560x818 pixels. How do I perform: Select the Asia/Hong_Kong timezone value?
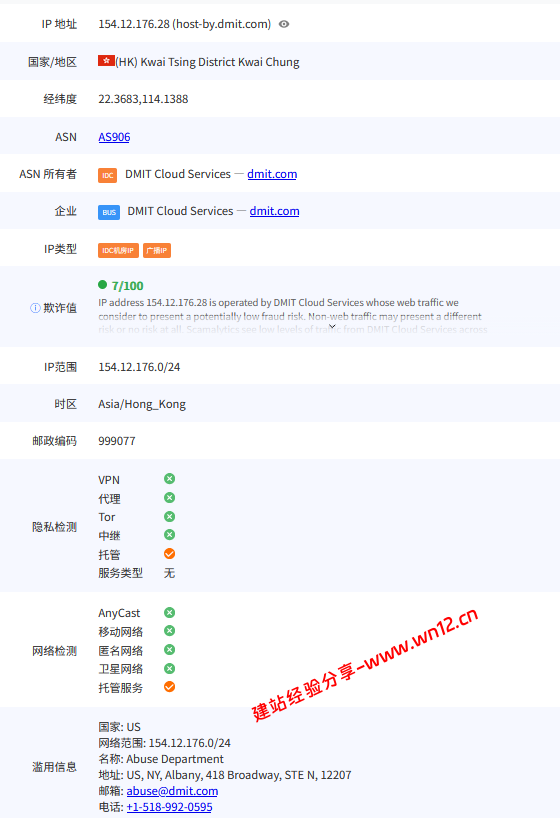point(142,404)
